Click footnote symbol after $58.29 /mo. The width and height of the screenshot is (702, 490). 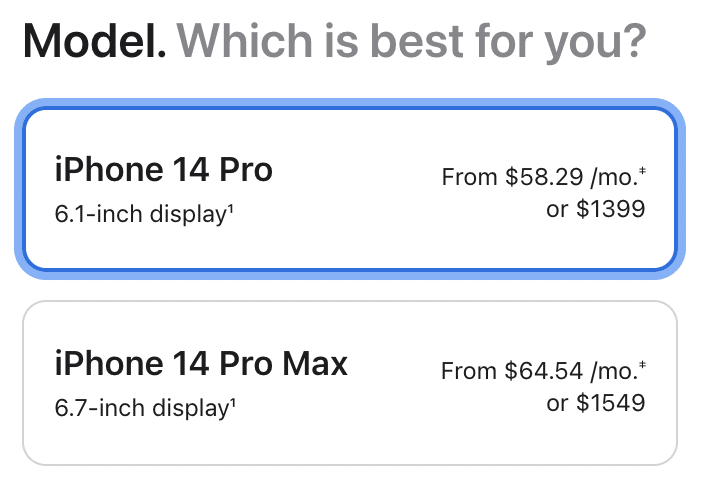(x=641, y=173)
